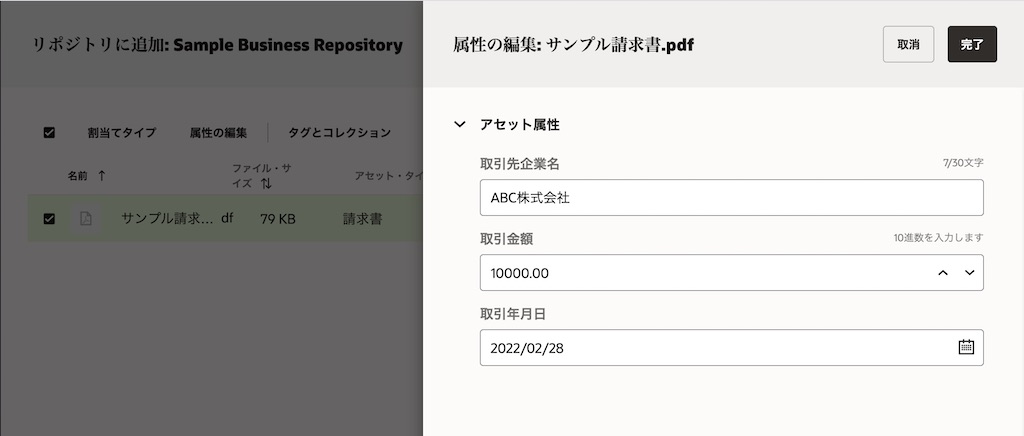This screenshot has height=436, width=1024.
Task: Toggle the select-all checkbox in toolbar
Action: click(49, 132)
